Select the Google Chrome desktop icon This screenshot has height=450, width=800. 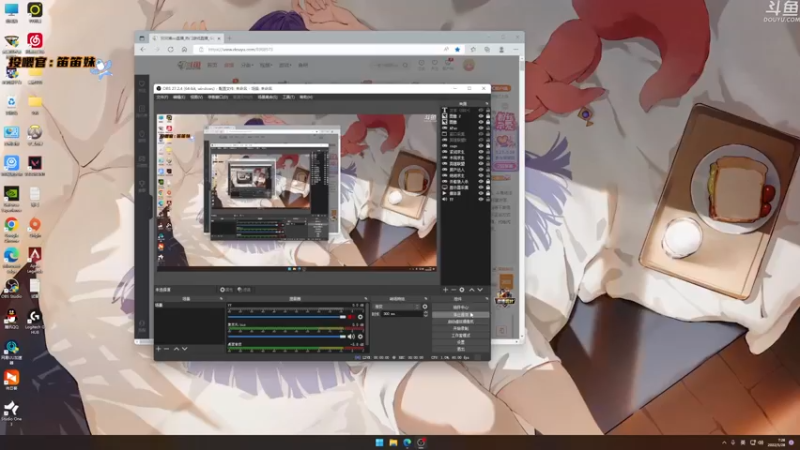point(11,229)
